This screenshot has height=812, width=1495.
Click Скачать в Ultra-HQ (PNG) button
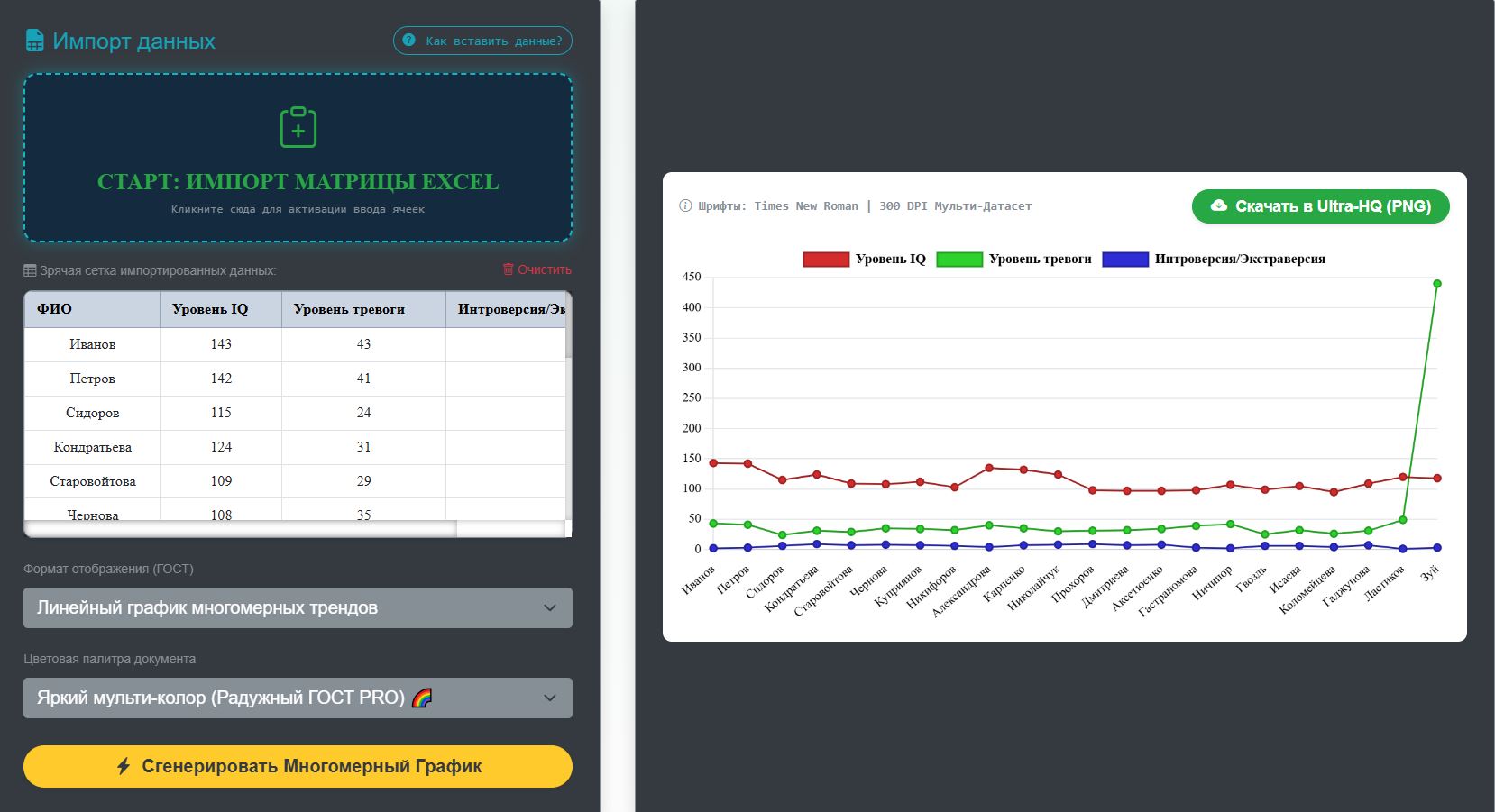coord(1320,205)
